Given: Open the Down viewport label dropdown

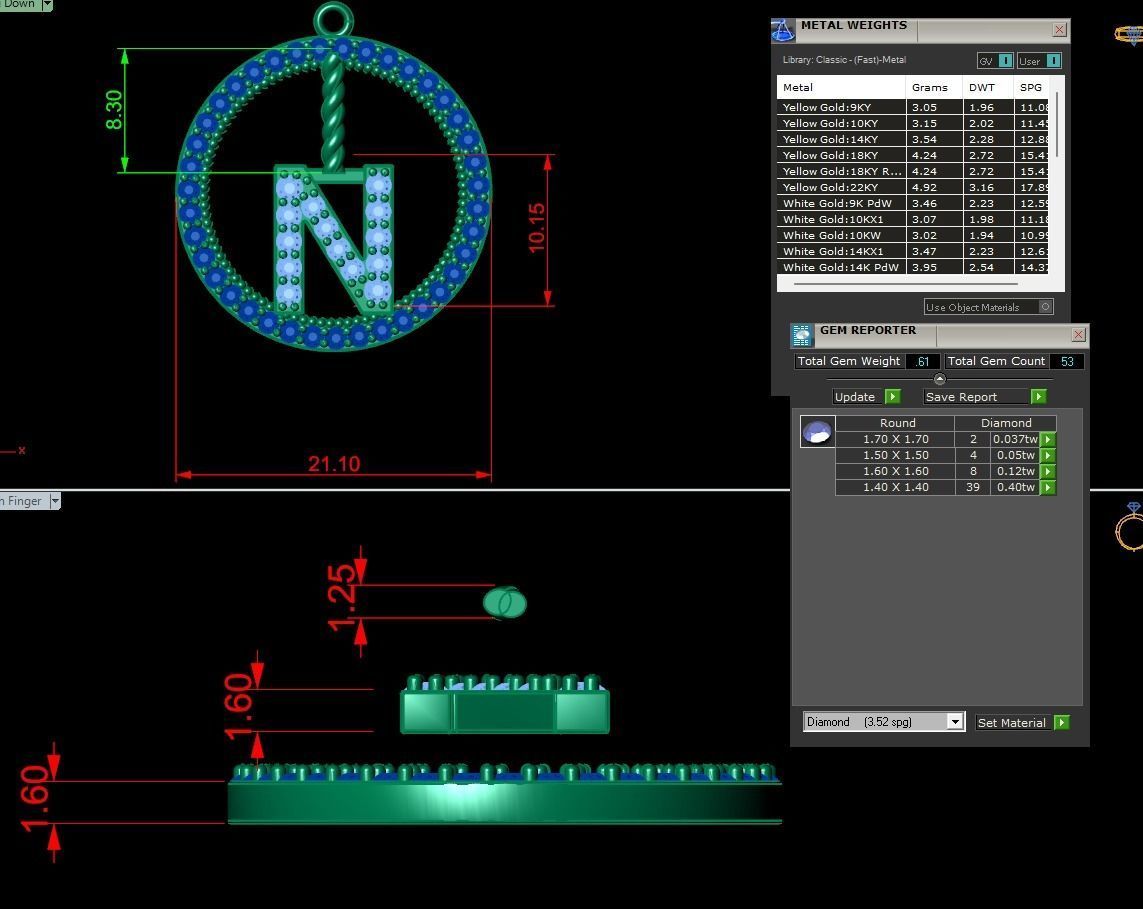Looking at the screenshot, I should tap(47, 4).
